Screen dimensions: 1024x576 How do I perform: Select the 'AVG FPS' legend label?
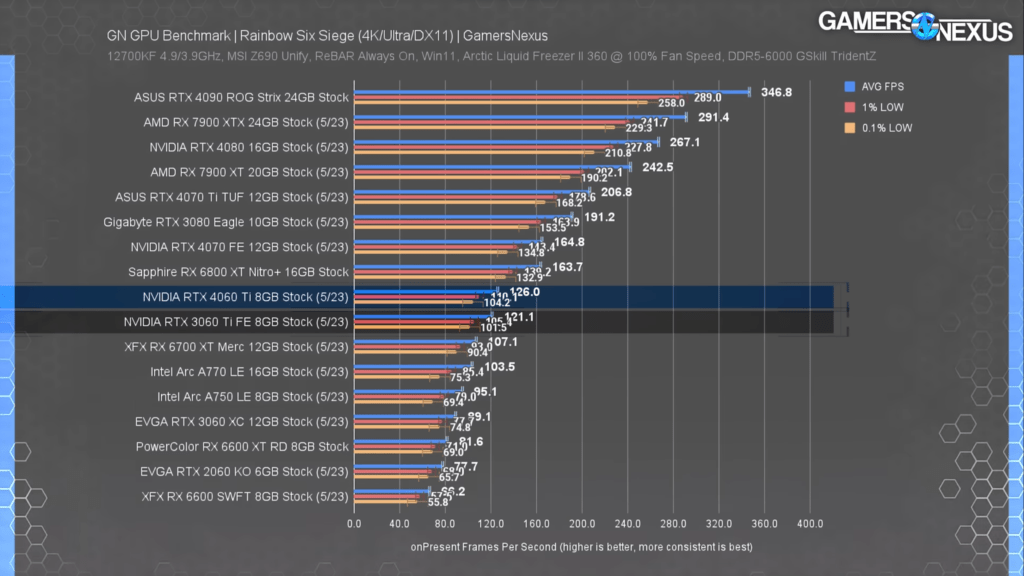pos(882,87)
